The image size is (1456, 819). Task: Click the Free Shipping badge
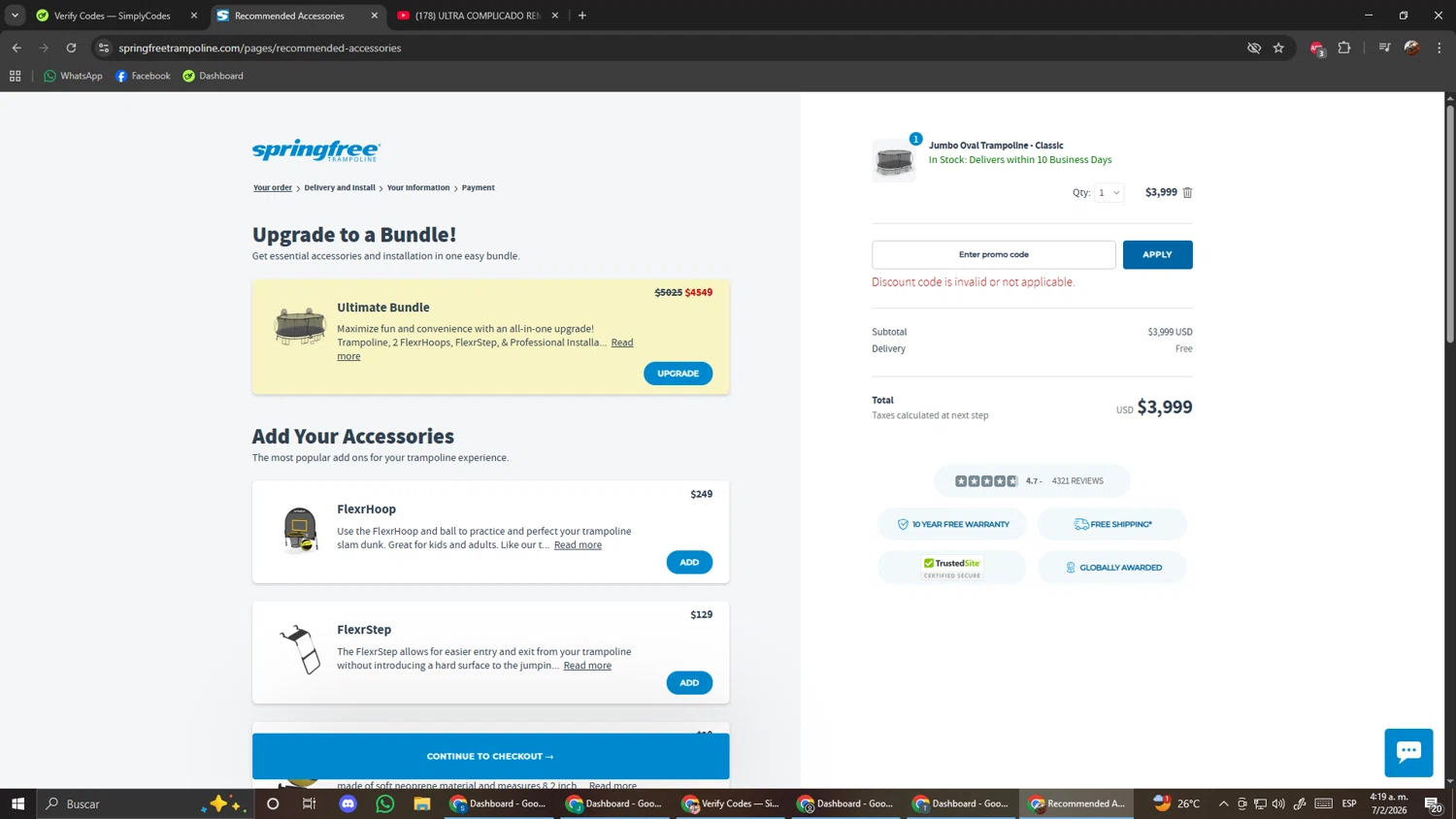(1112, 524)
